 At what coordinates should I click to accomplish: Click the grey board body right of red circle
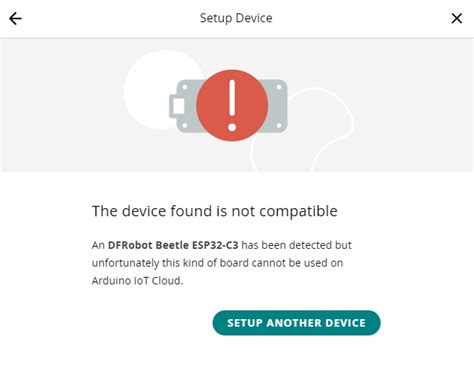278,107
